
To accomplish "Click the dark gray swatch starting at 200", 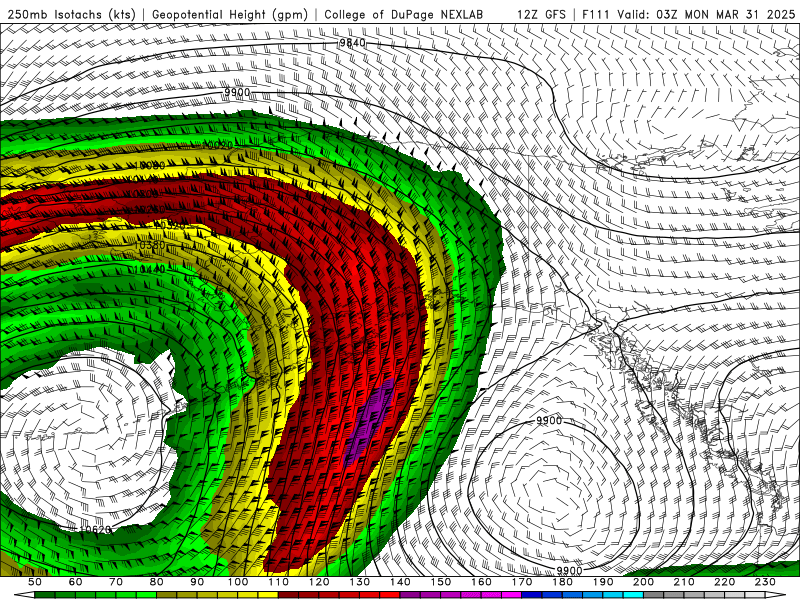I will pos(654,595).
